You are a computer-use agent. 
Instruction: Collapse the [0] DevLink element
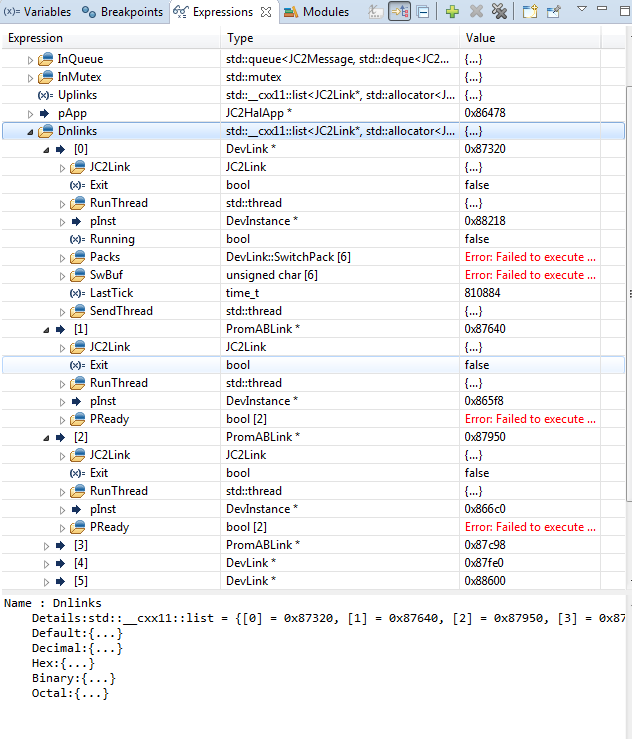46,150
